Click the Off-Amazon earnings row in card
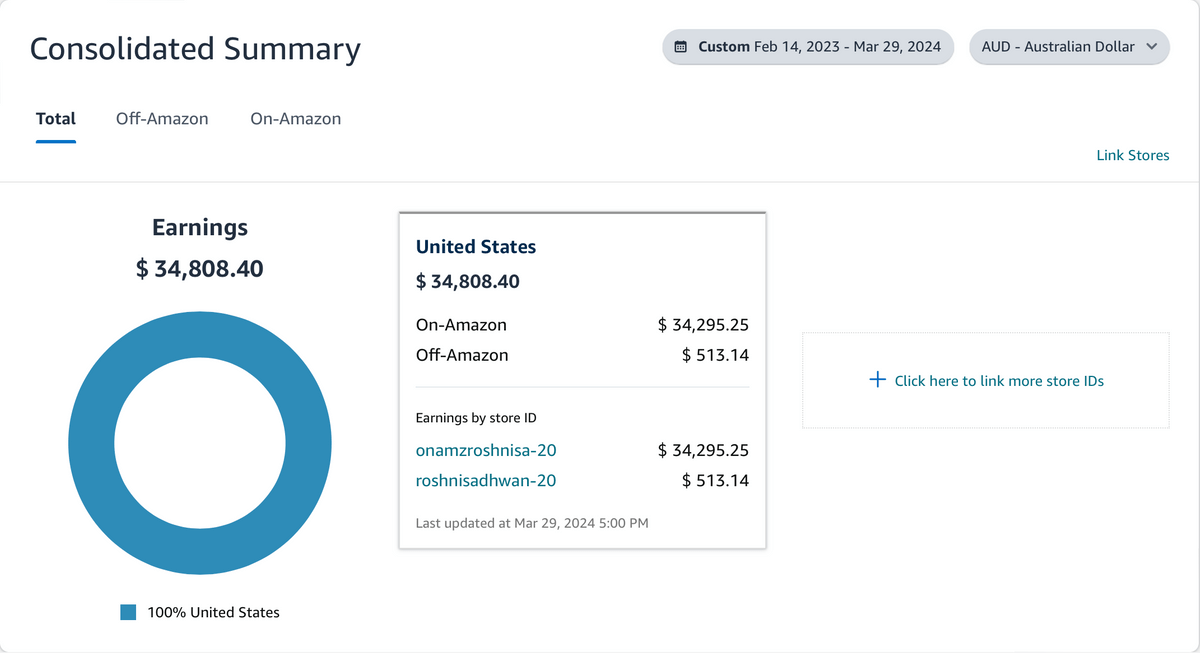This screenshot has height=653, width=1200. pos(582,354)
